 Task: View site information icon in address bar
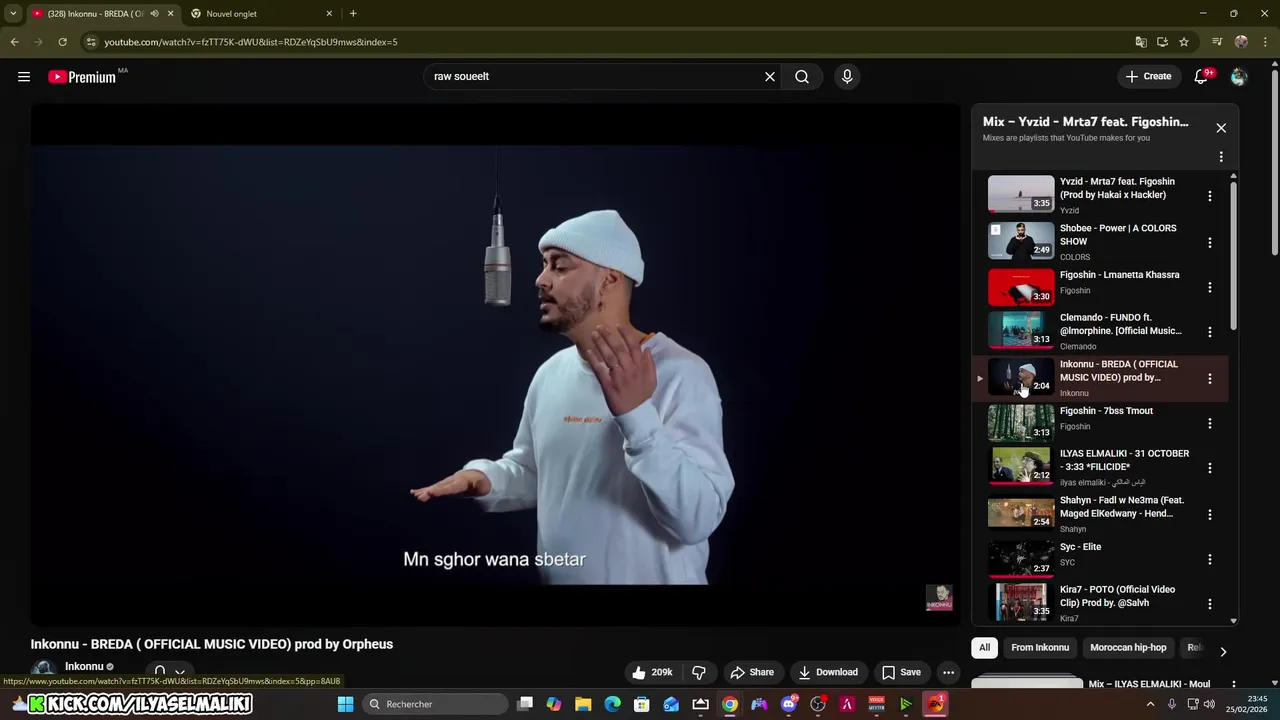(x=91, y=42)
